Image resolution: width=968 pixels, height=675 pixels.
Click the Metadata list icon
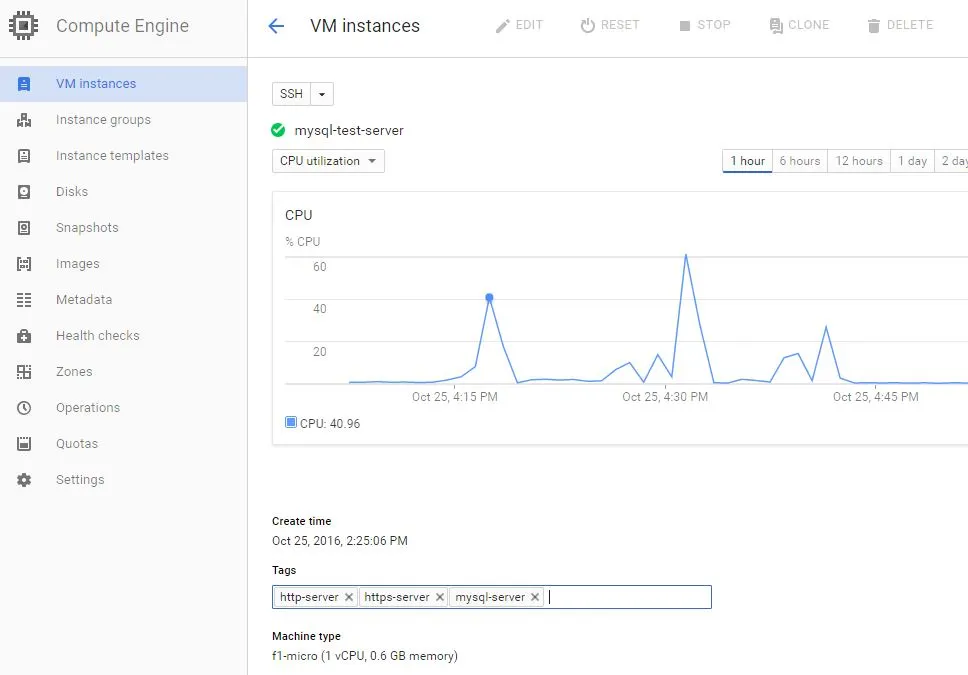click(x=24, y=300)
